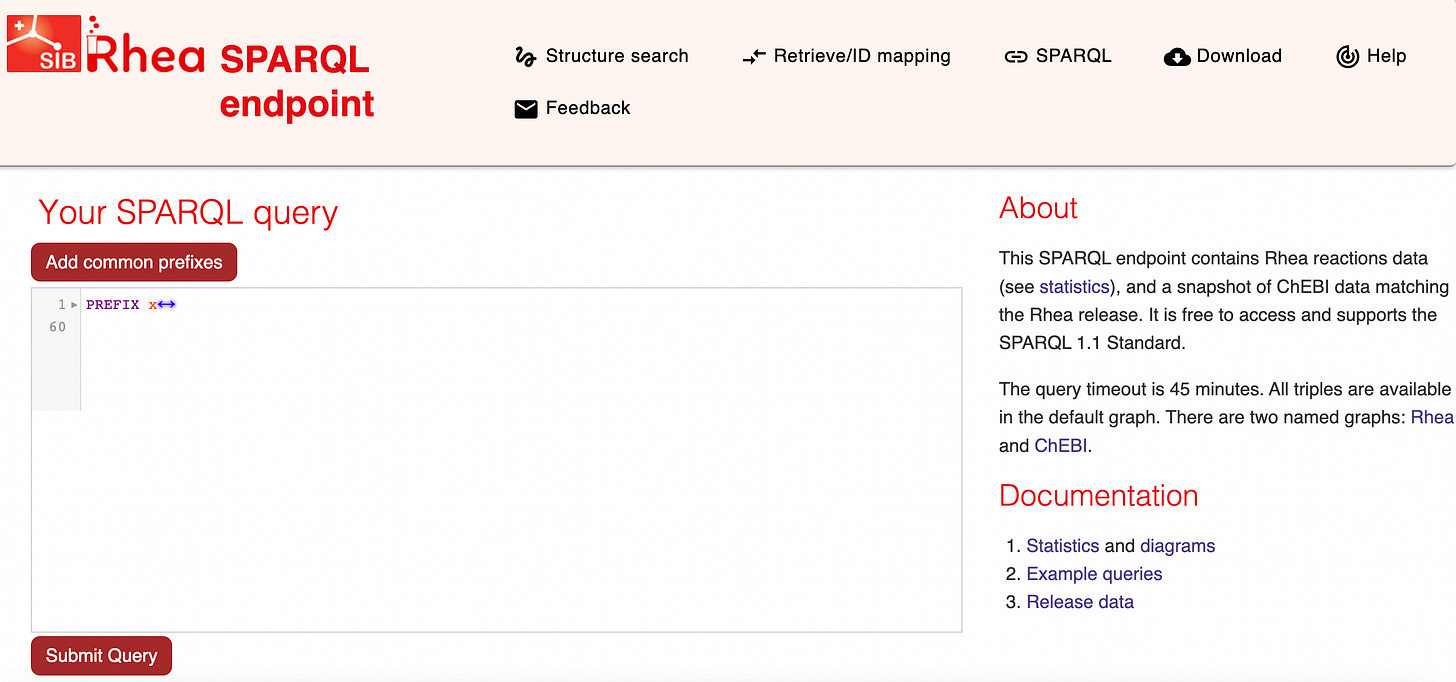Submit the SPARQL query

coord(101,655)
